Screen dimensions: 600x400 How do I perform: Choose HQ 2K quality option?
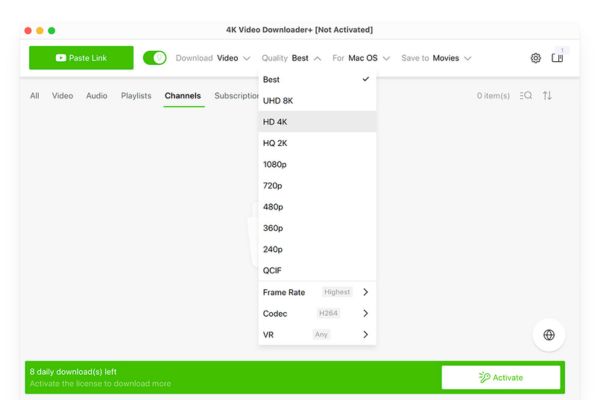(317, 143)
